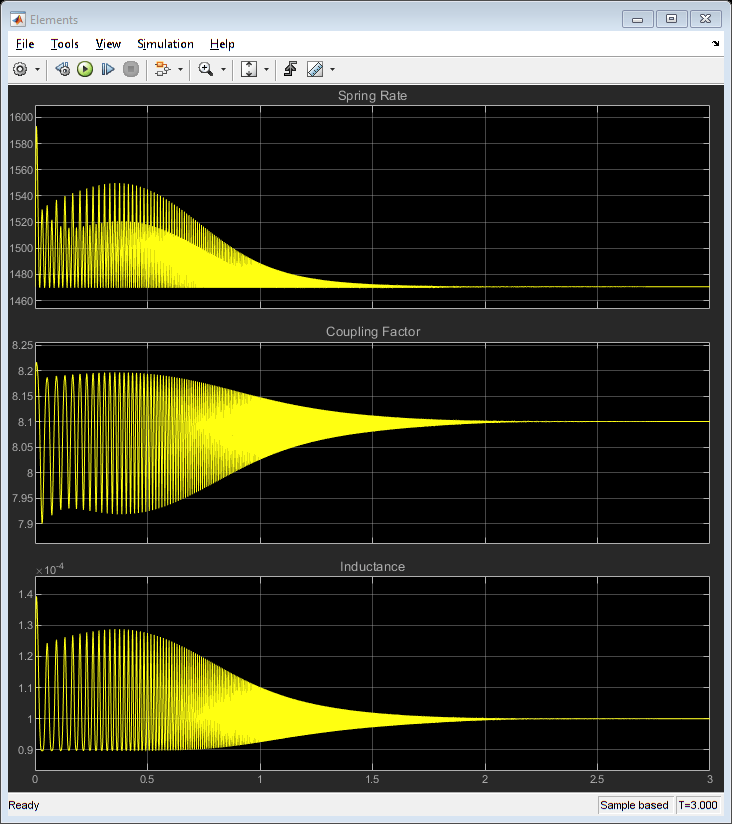Expand the Scale Axes options arrow
Screen dimensions: 732x824
[x=266, y=69]
